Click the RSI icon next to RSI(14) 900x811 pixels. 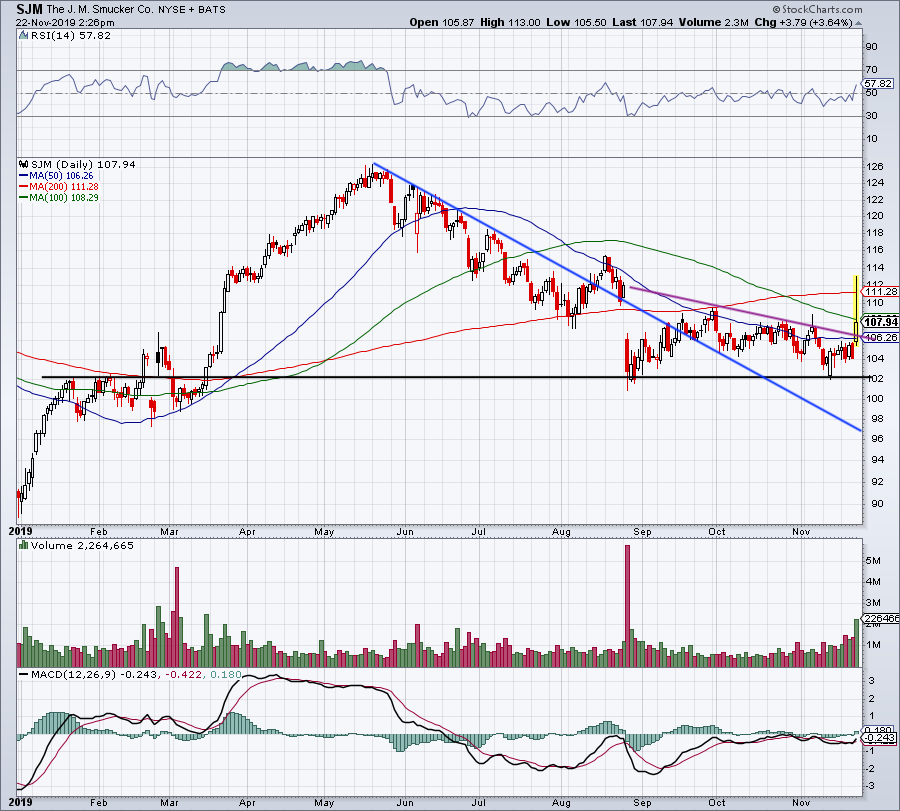click(23, 36)
